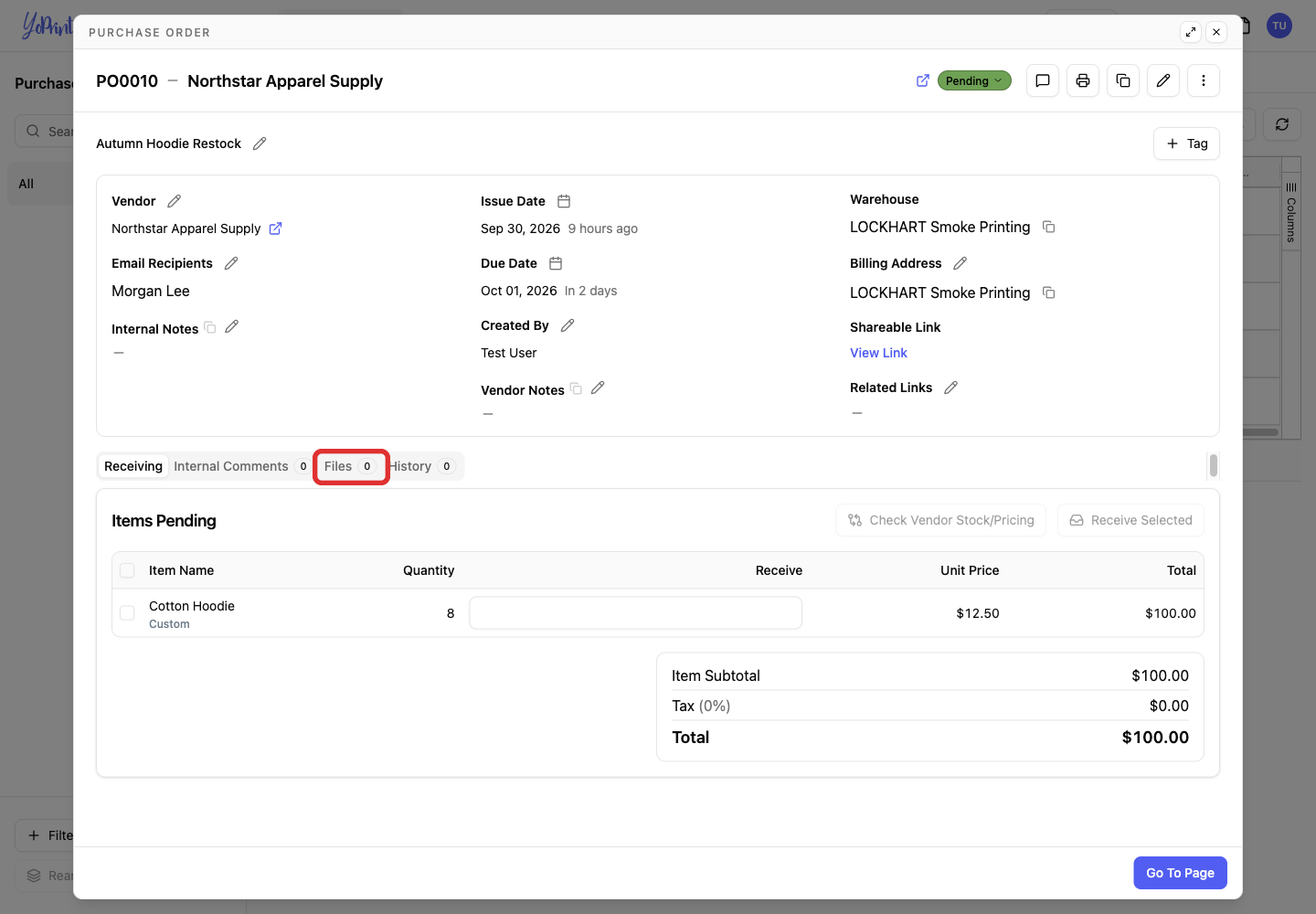Refresh the background Purchase Orders list
The image size is (1316, 914).
click(x=1282, y=124)
